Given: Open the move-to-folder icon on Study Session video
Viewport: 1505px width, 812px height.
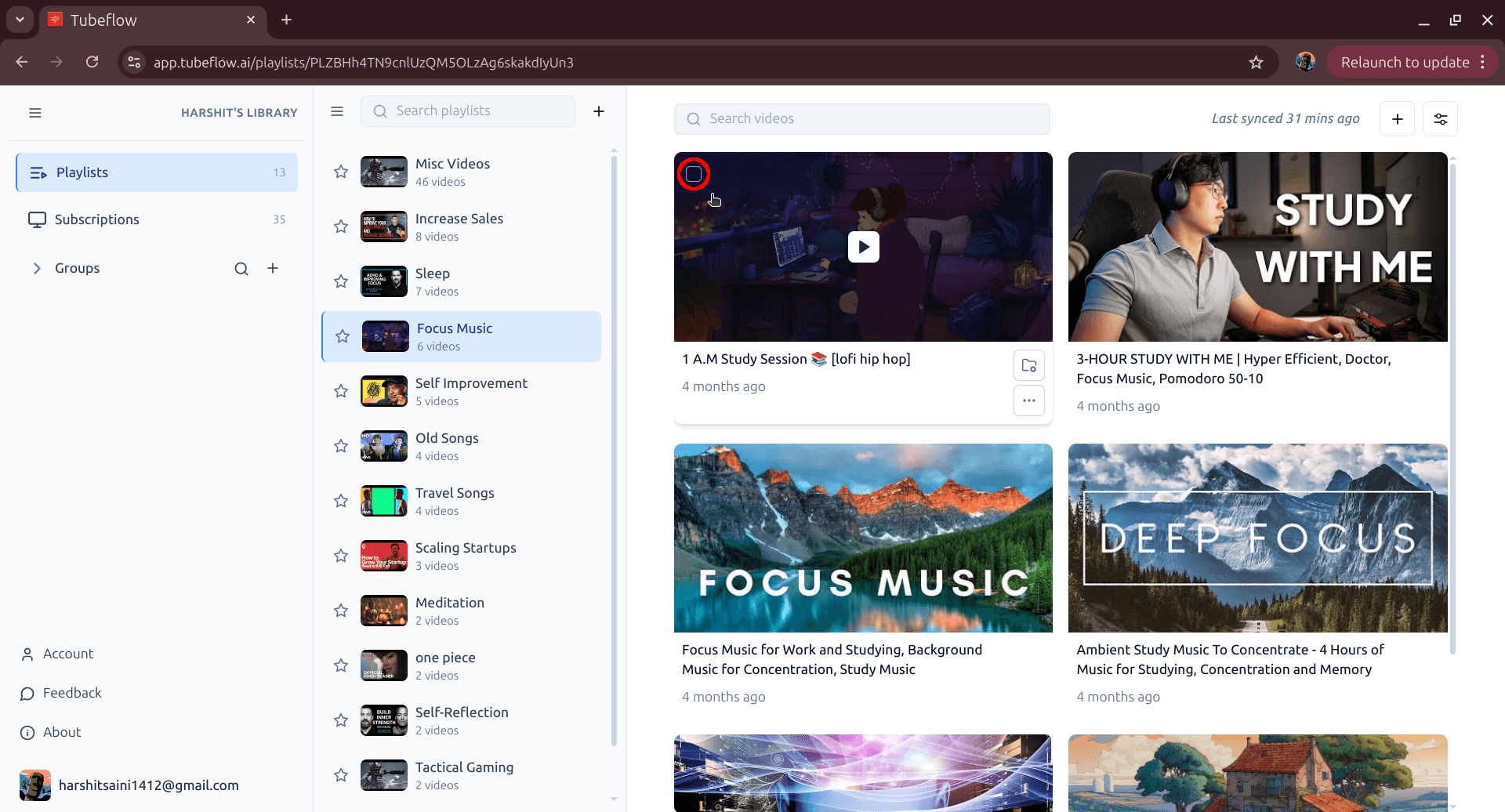Looking at the screenshot, I should [1028, 364].
